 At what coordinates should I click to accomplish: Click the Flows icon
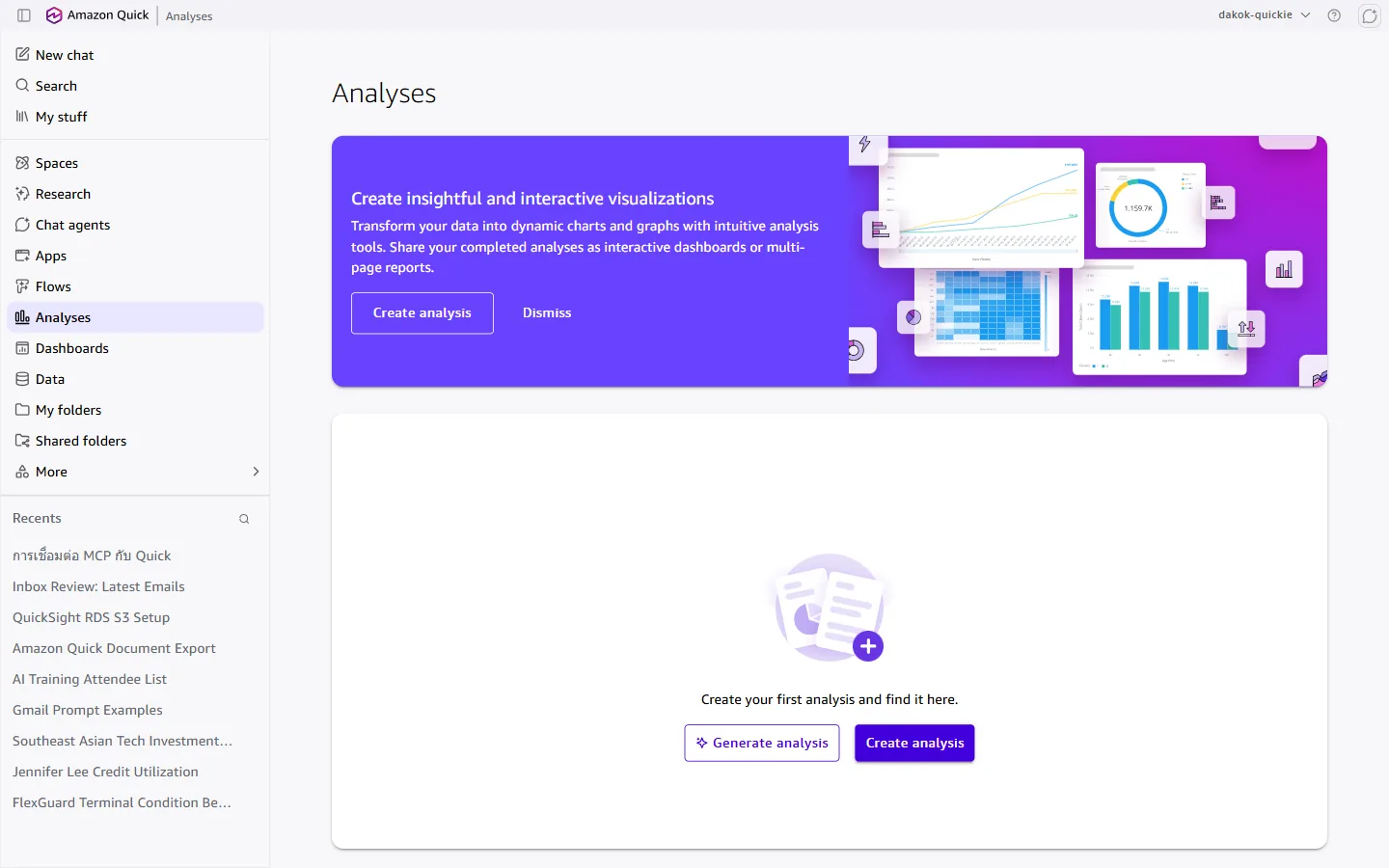[22, 286]
